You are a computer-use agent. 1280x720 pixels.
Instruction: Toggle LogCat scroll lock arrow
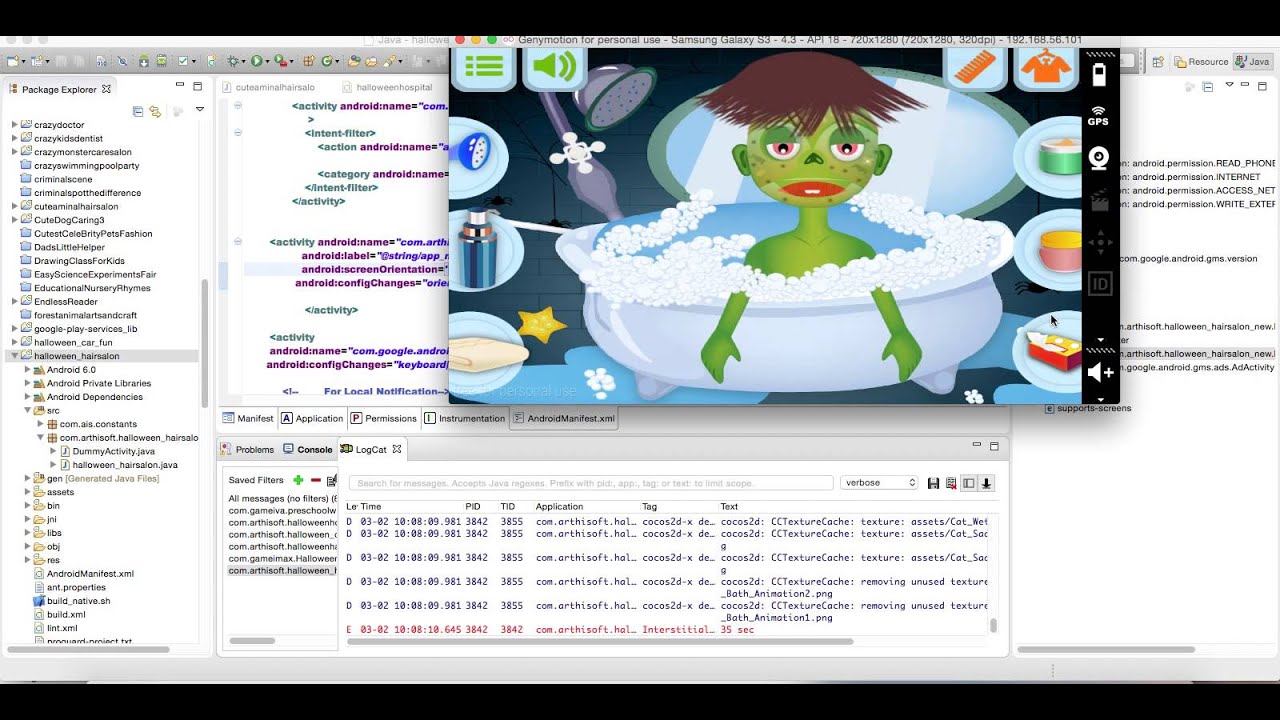click(x=987, y=483)
